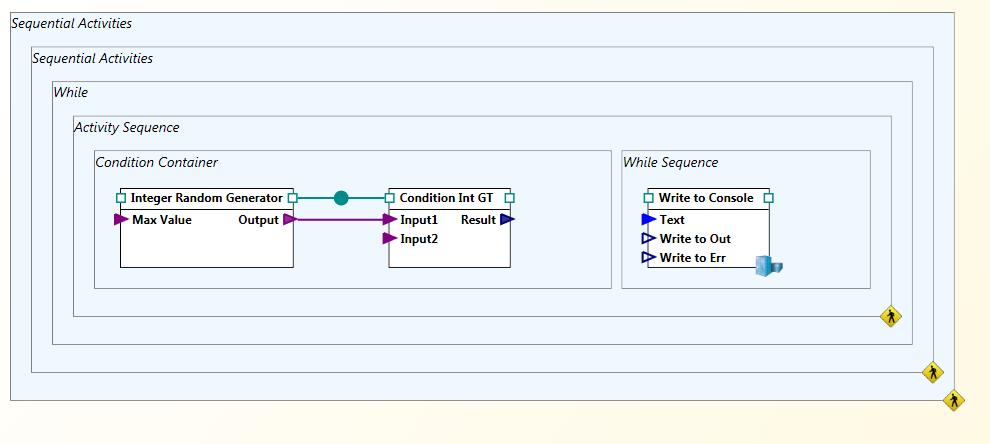990x444 pixels.
Task: Select the Write to Console block title
Action: coord(706,198)
